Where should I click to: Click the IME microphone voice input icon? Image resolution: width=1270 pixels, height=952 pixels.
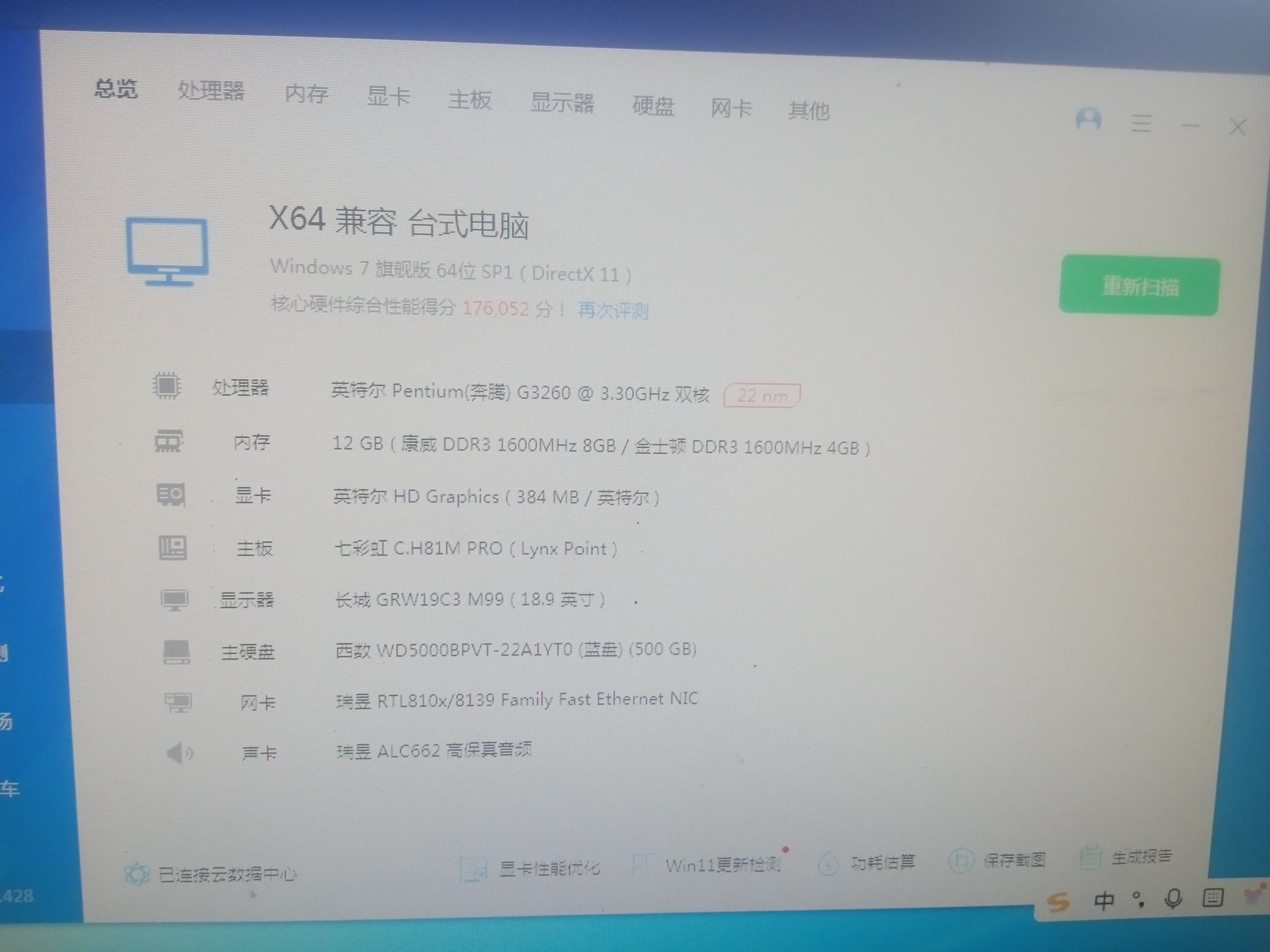point(1173,899)
